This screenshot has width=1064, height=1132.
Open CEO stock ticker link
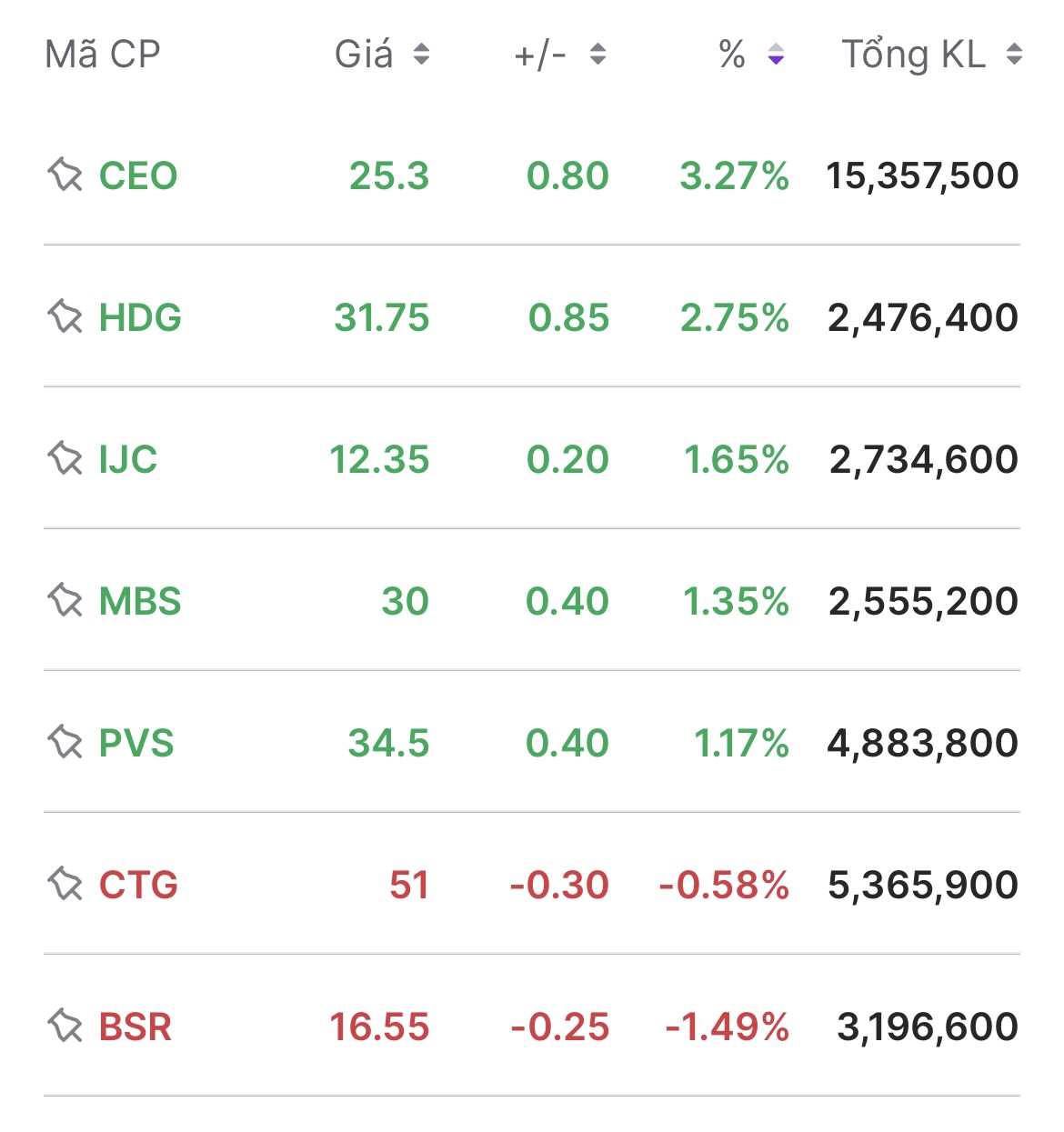tap(138, 175)
